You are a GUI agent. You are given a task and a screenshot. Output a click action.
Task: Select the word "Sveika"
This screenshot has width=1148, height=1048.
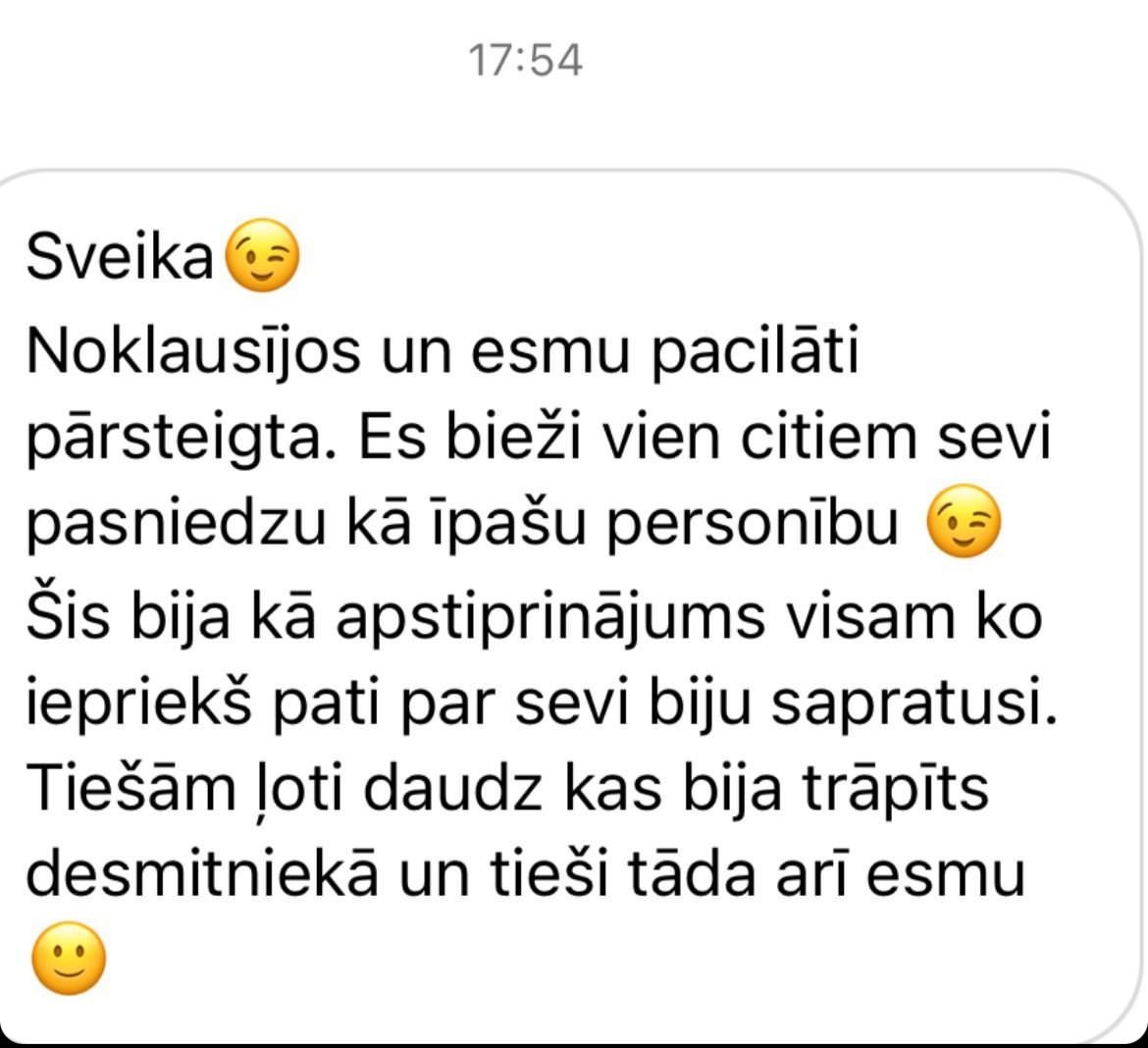[x=120, y=256]
